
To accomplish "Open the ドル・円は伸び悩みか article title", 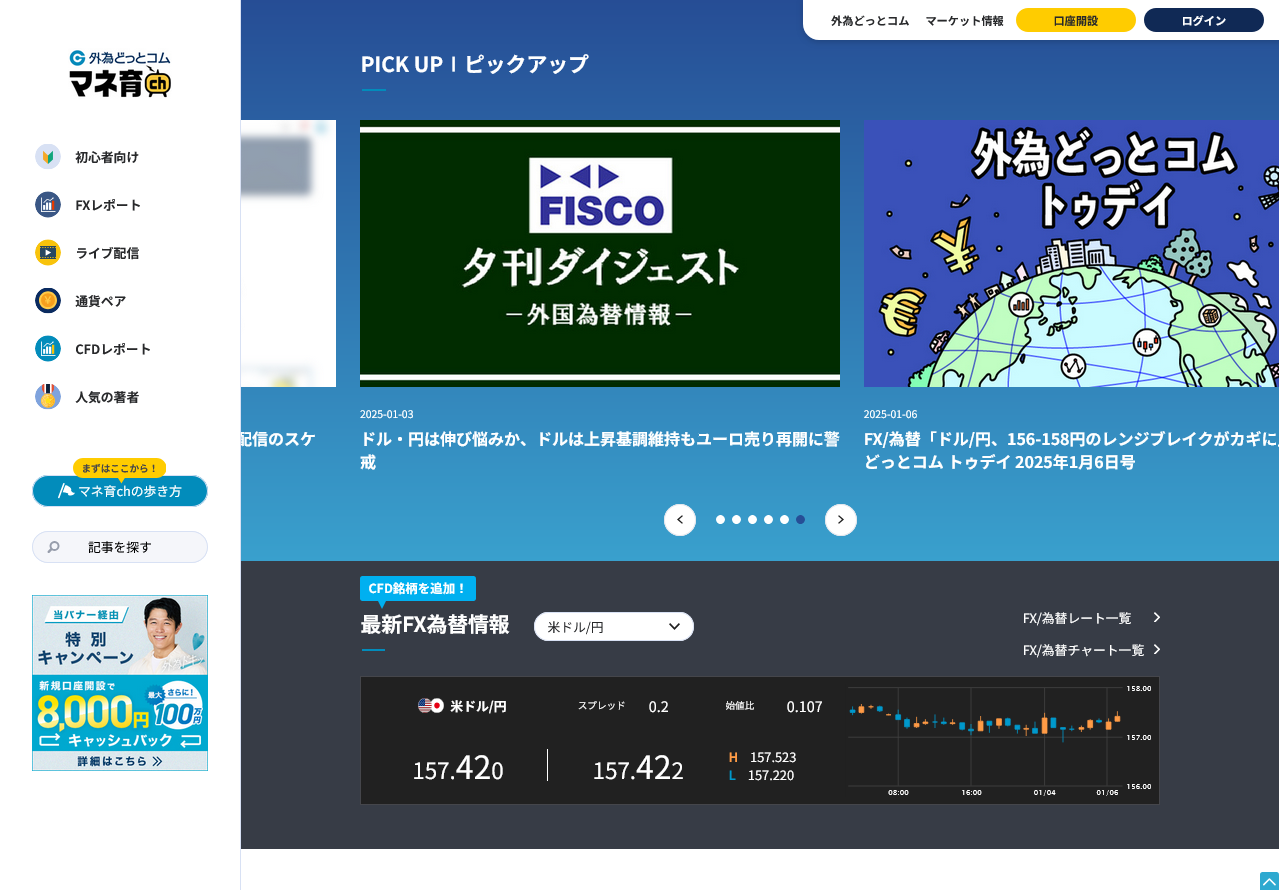I will [600, 451].
